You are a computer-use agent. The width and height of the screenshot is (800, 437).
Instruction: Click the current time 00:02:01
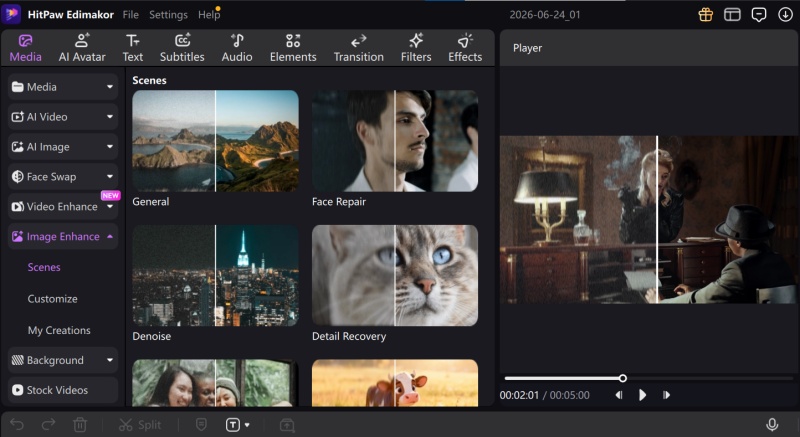pos(519,395)
